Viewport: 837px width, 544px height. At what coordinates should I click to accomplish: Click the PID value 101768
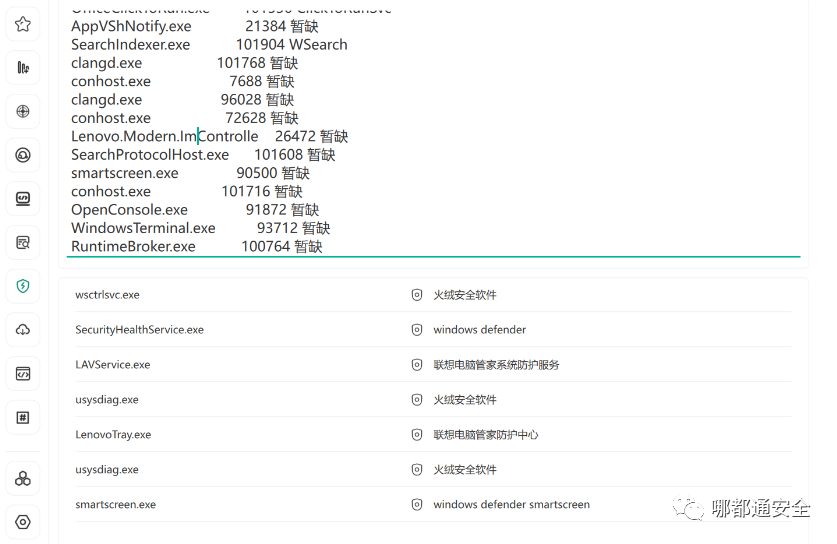click(x=241, y=63)
